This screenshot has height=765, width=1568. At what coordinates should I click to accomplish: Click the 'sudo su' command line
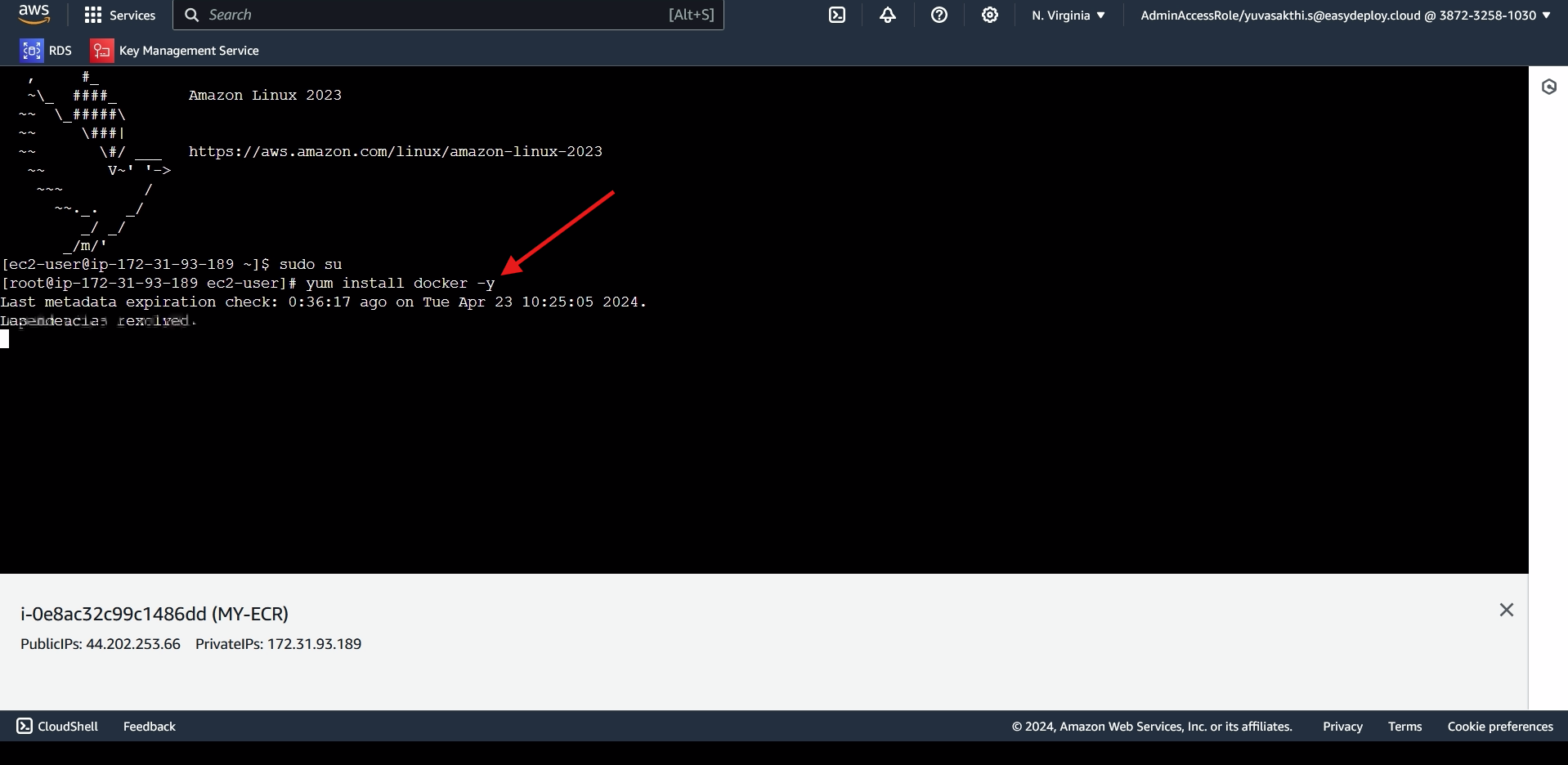click(172, 264)
